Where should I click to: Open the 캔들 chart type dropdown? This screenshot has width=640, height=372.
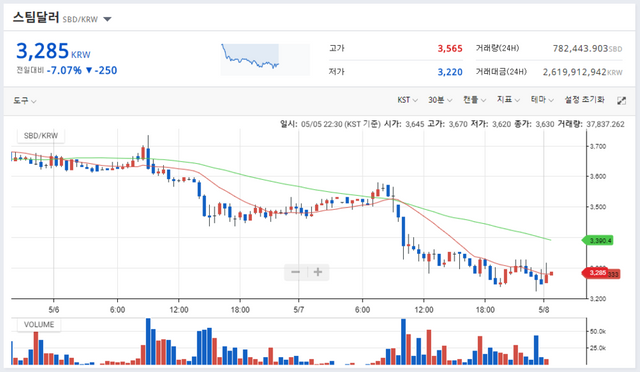tap(474, 100)
